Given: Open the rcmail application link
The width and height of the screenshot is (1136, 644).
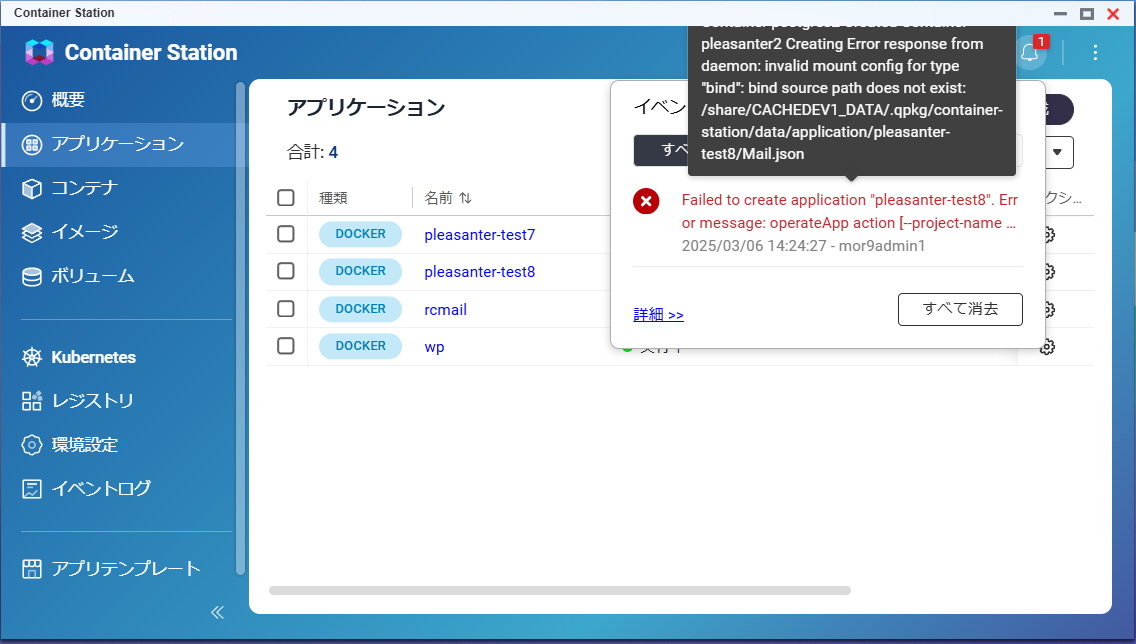Looking at the screenshot, I should click(446, 309).
